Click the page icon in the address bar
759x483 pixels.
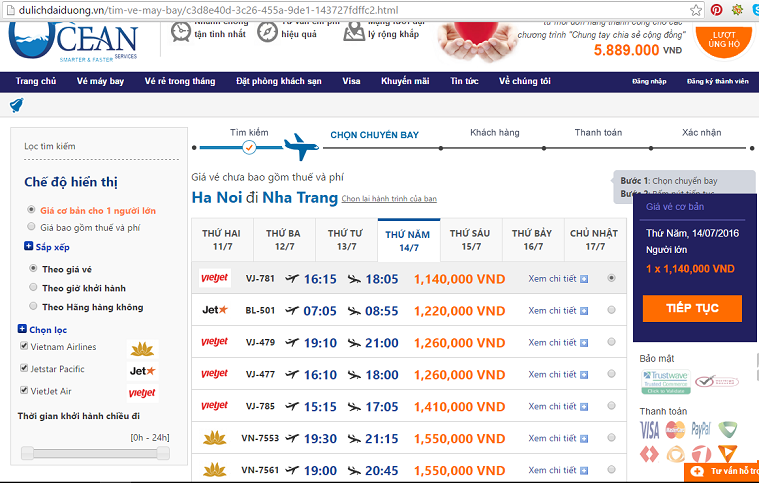coord(9,10)
